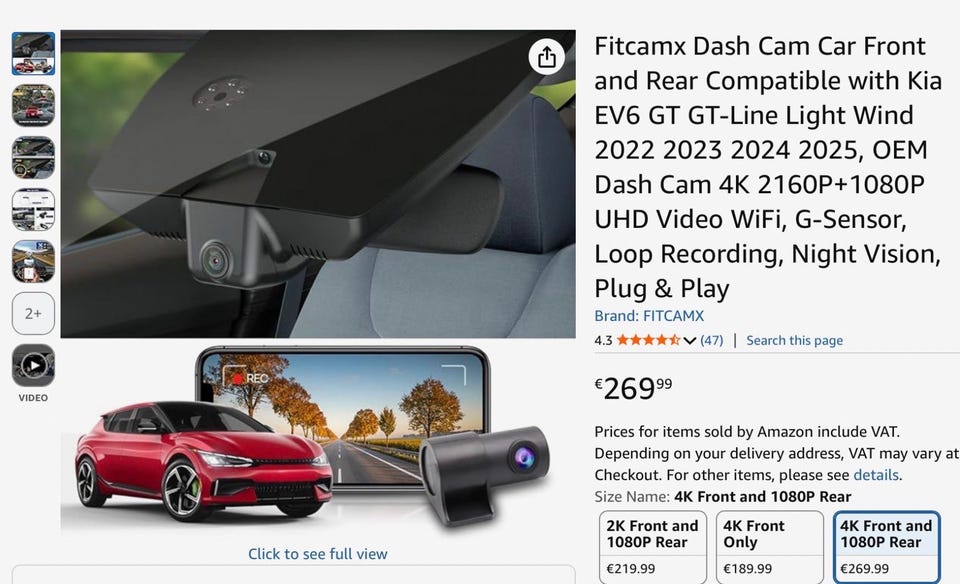The height and width of the screenshot is (584, 960).
Task: Choose the 2K Front and 1080P Rear option
Action: point(653,547)
